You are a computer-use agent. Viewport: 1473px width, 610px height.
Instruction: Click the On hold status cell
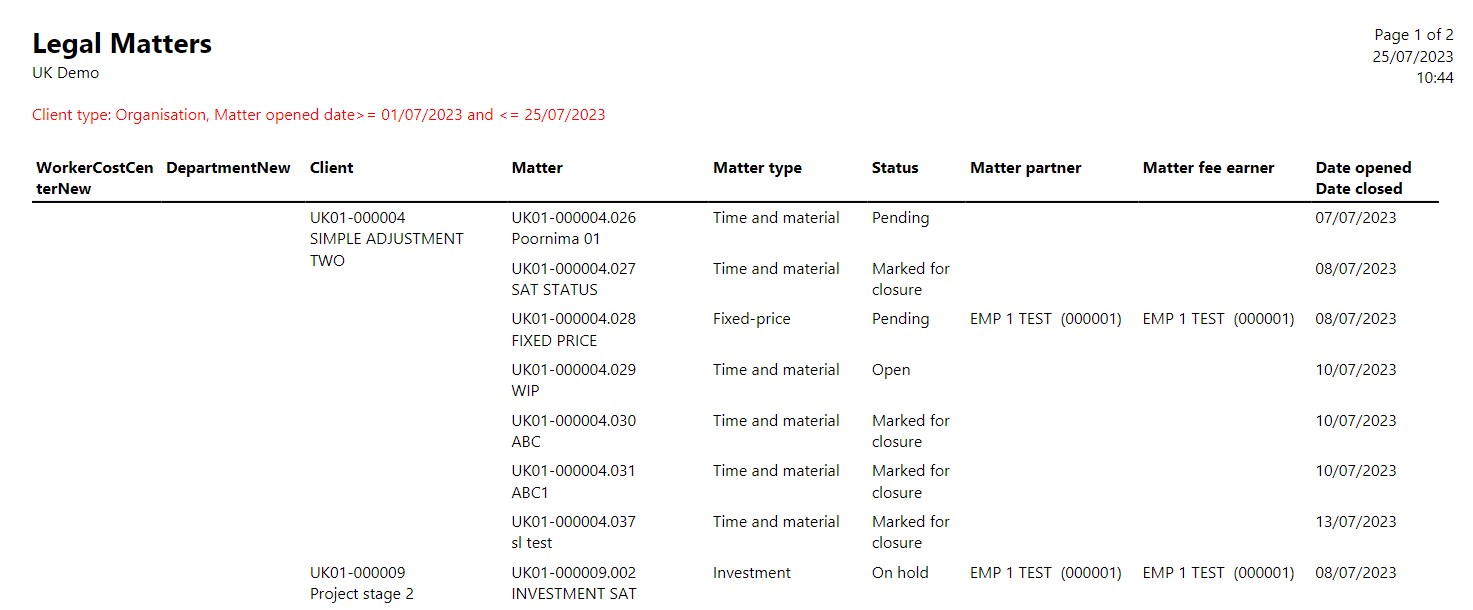(x=900, y=573)
